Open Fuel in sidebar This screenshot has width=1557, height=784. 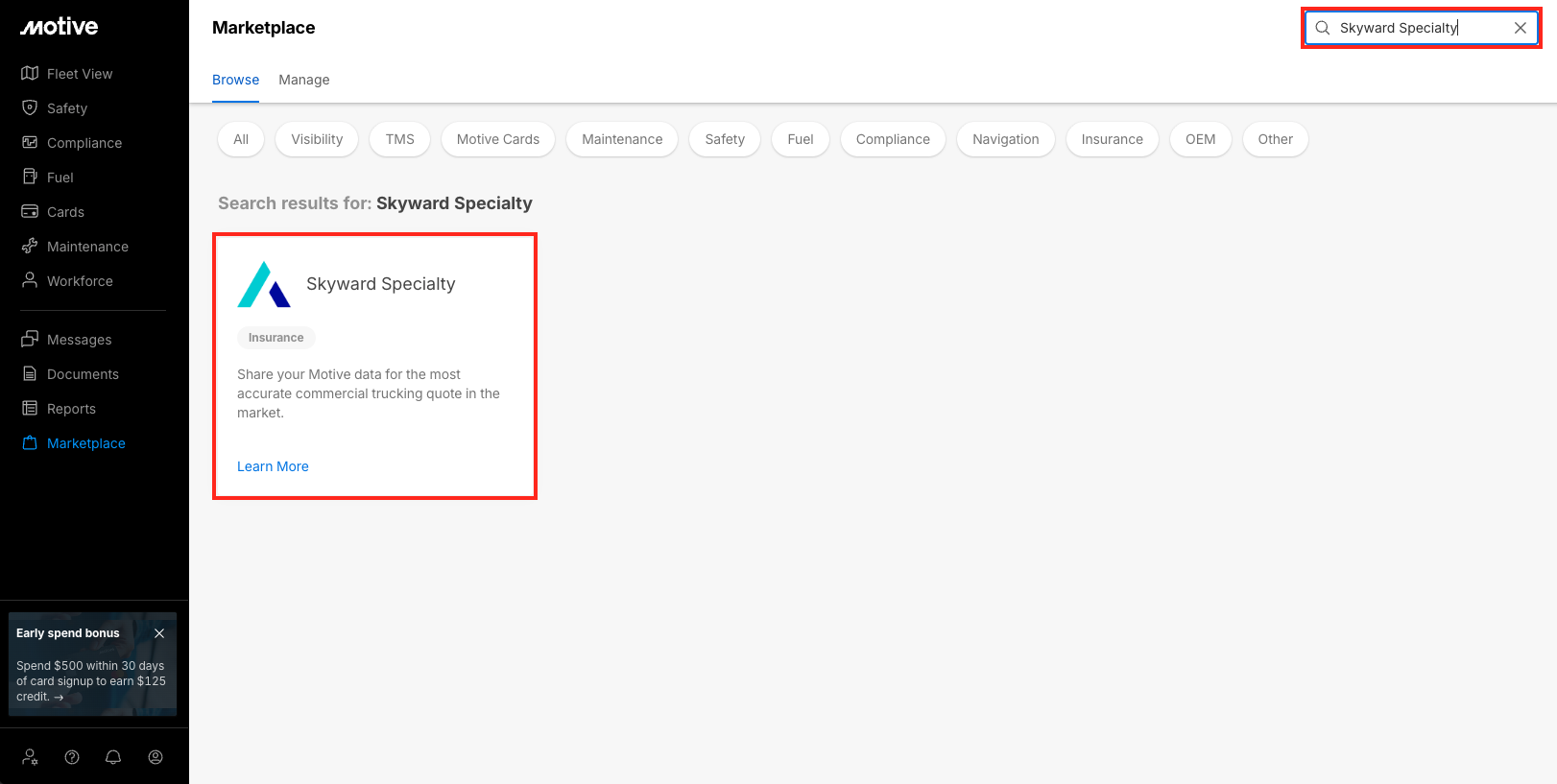[x=60, y=178]
